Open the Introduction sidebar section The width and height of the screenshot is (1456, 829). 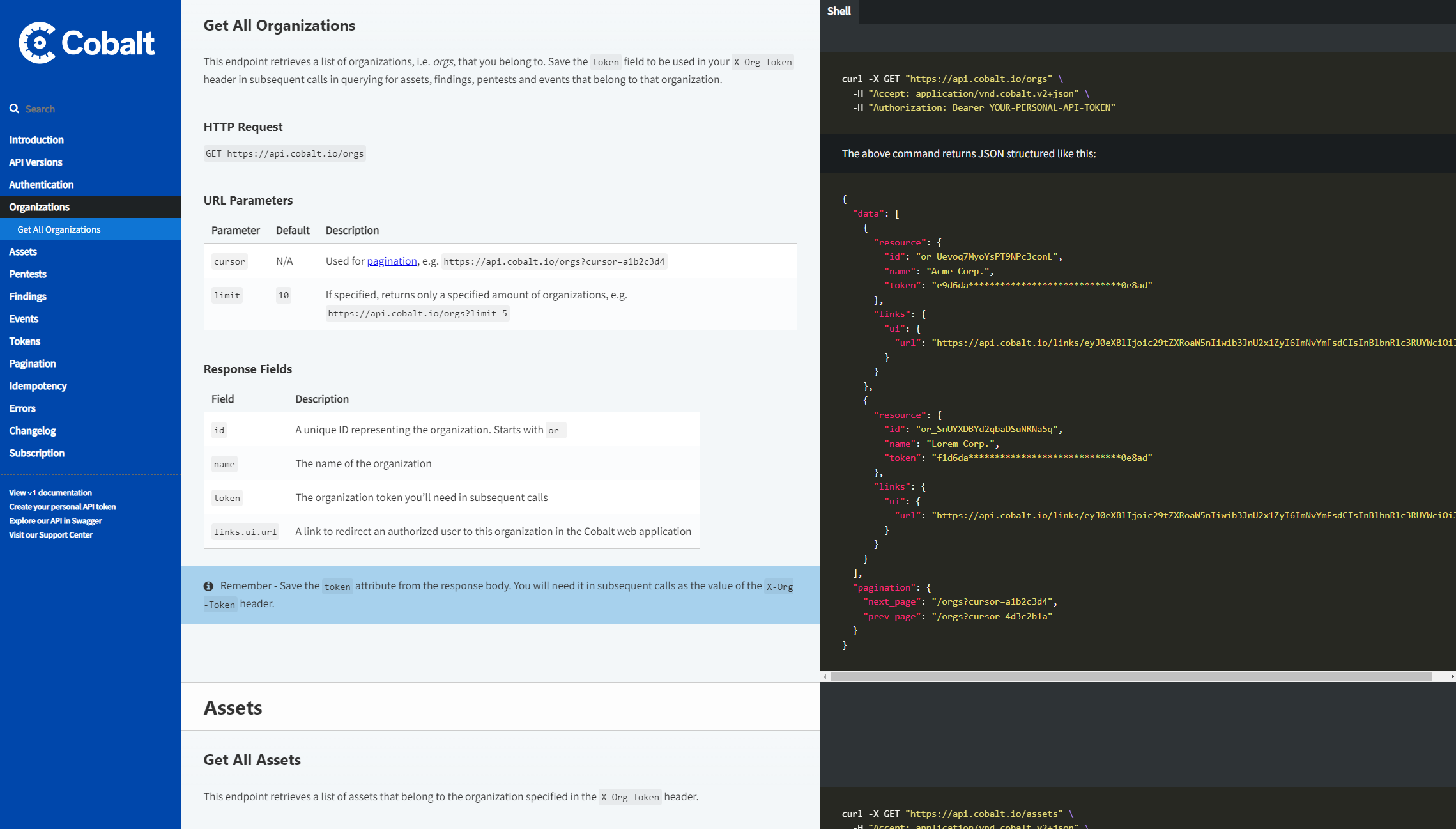(36, 140)
